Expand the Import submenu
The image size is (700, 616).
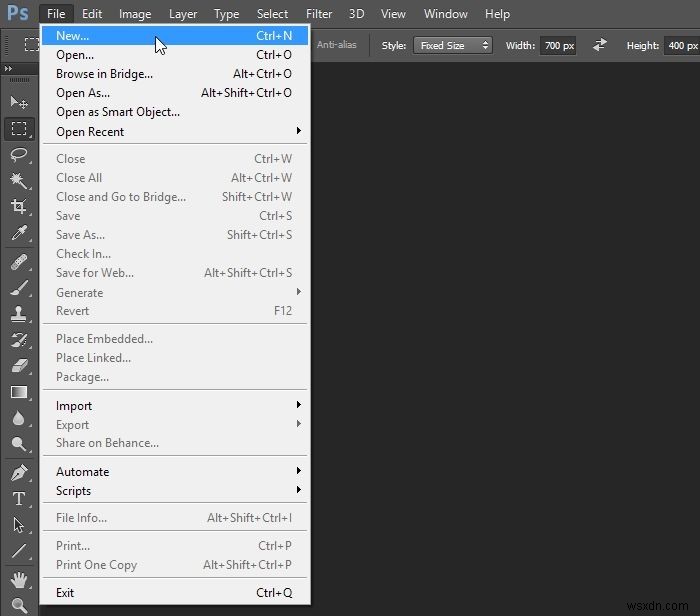click(x=175, y=405)
